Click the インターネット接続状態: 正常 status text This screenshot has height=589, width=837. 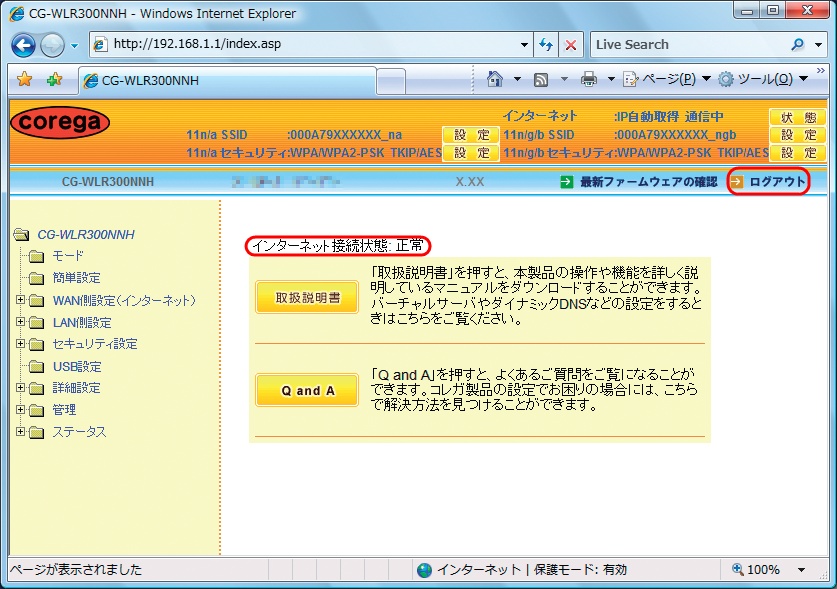click(337, 246)
